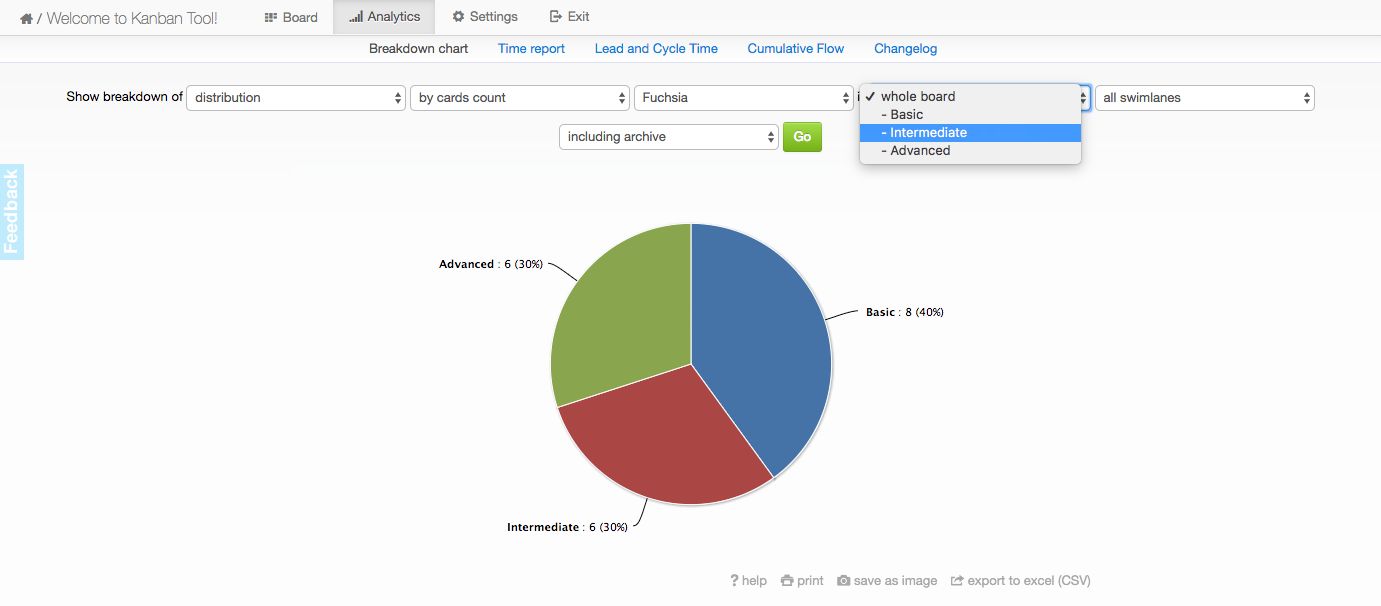
Task: Open the Board tab
Action: click(x=291, y=17)
